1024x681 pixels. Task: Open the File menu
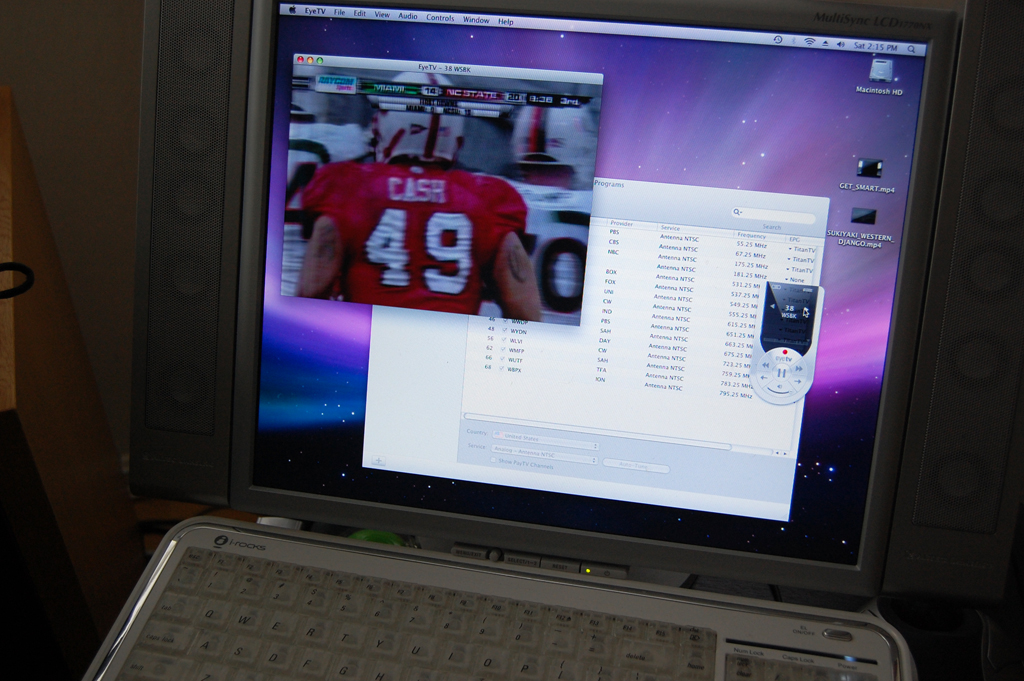[340, 12]
